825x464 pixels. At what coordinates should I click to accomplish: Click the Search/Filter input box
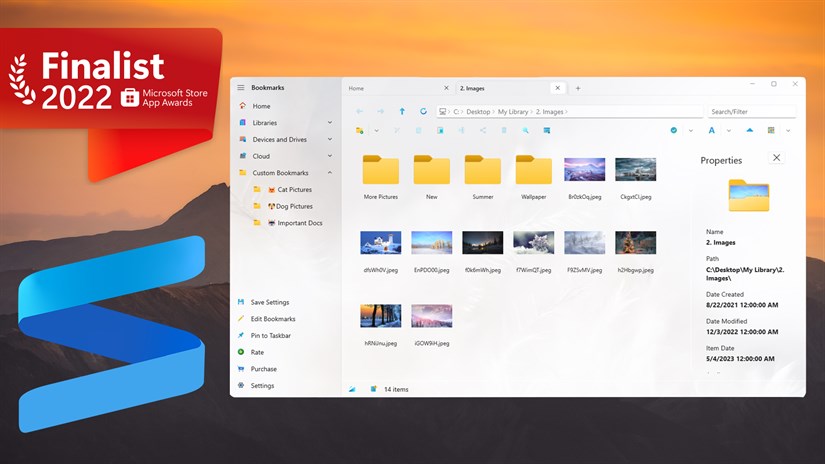[x=751, y=111]
